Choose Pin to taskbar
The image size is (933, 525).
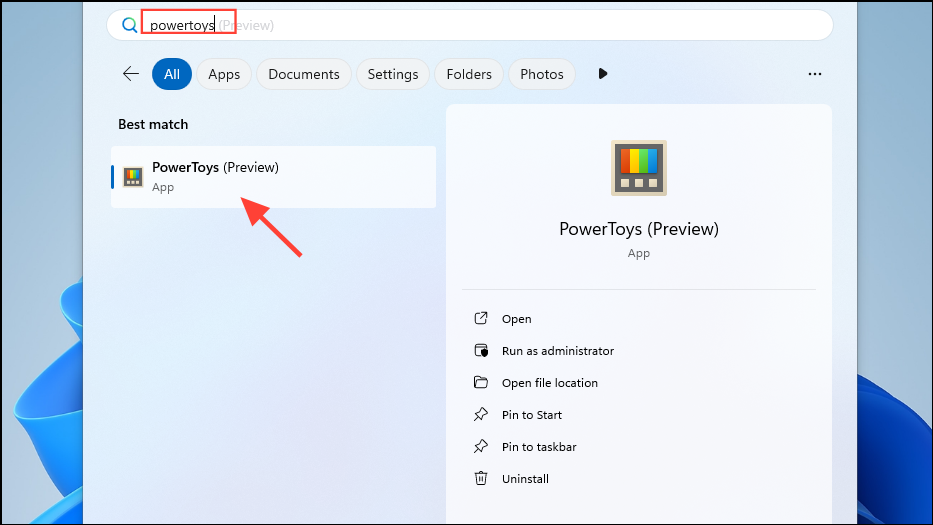pyautogui.click(x=539, y=447)
